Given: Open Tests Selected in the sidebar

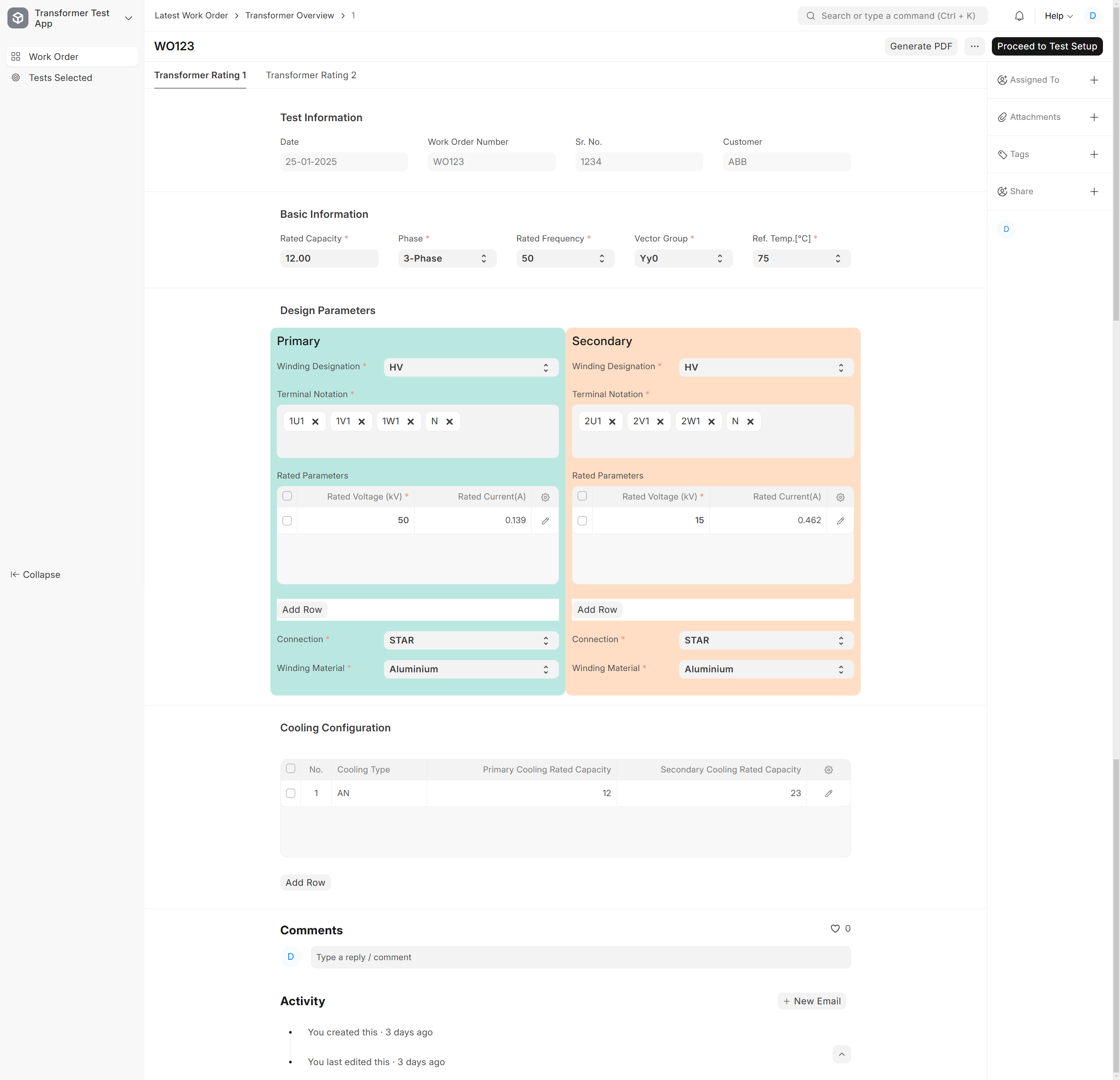Looking at the screenshot, I should pos(72,78).
